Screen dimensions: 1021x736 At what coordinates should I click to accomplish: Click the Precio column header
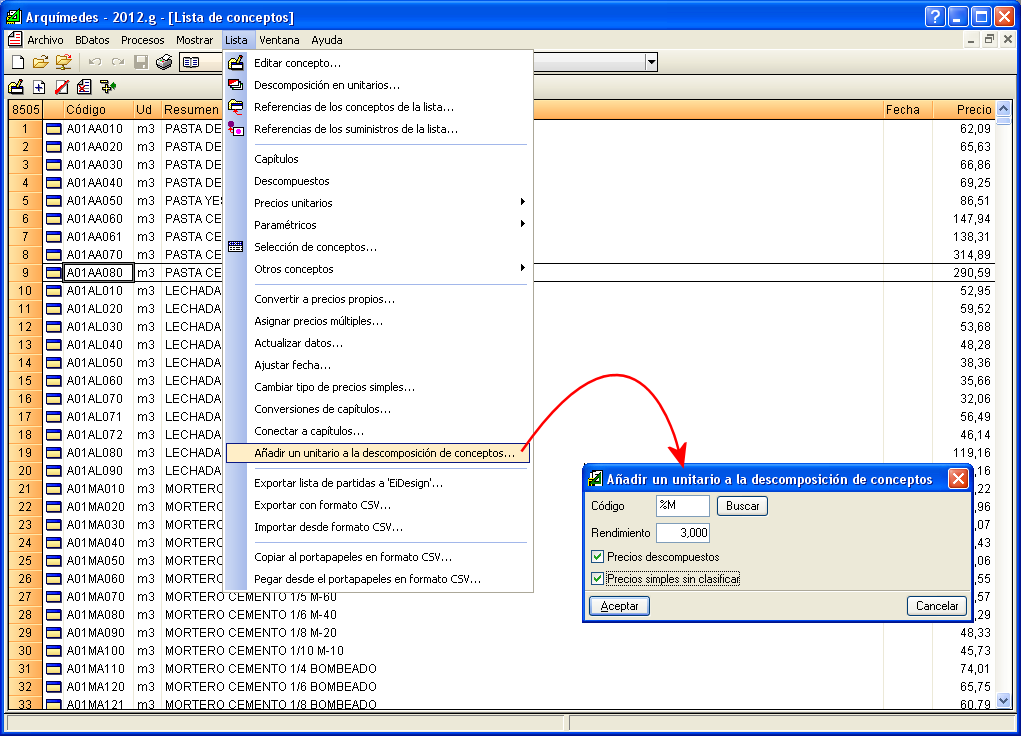964,109
